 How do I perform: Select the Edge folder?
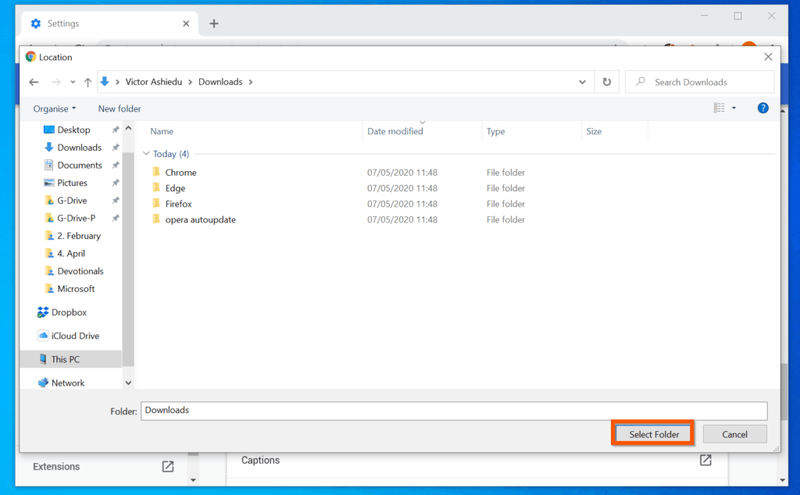(175, 188)
